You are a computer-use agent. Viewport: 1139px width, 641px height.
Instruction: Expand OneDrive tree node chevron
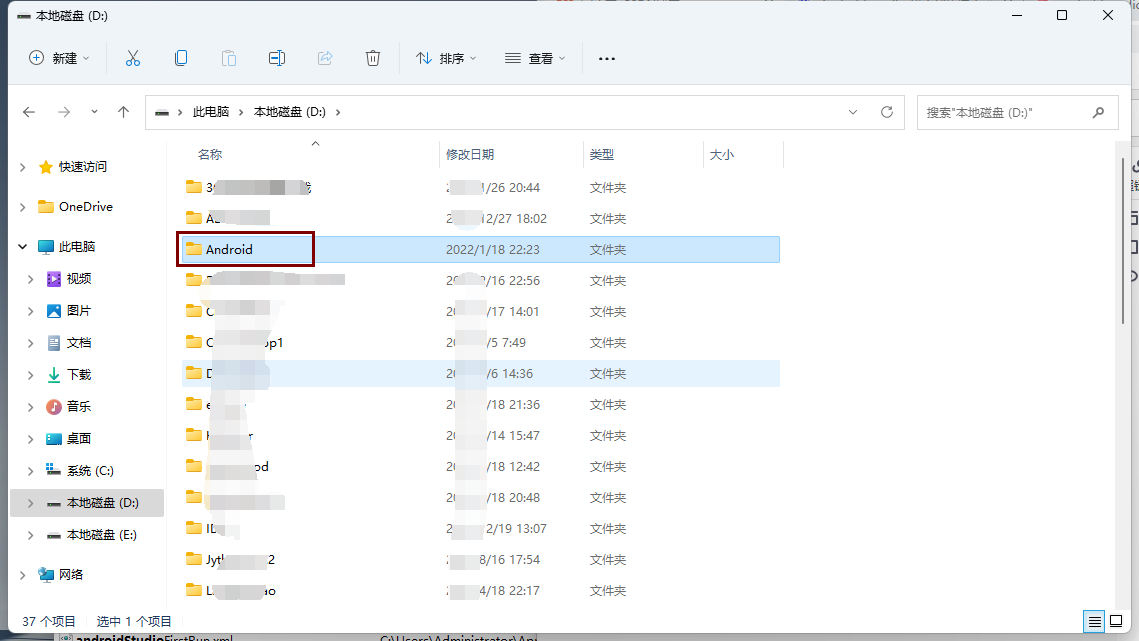(x=23, y=207)
